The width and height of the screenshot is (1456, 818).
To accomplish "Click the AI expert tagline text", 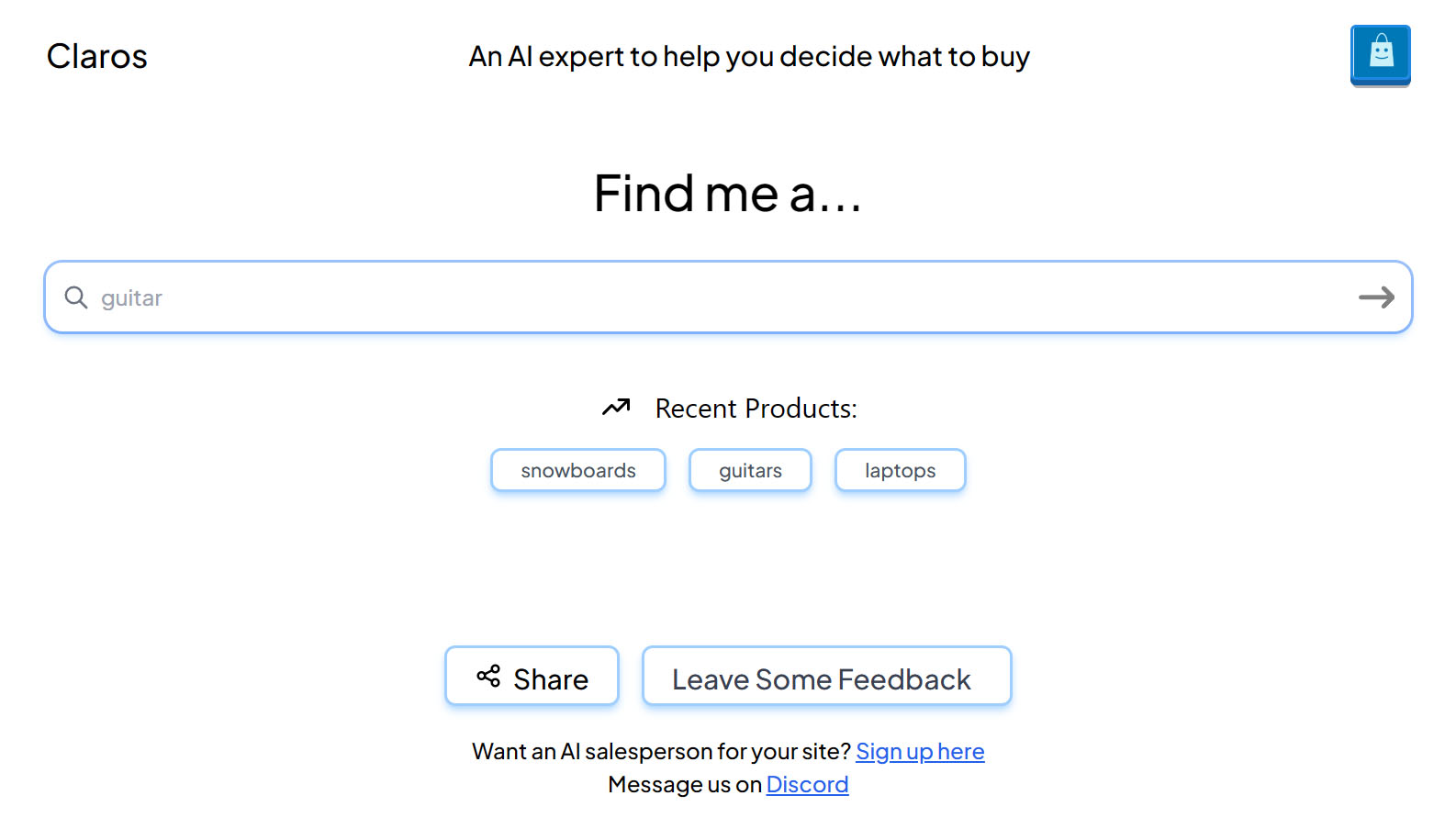I will coord(749,56).
